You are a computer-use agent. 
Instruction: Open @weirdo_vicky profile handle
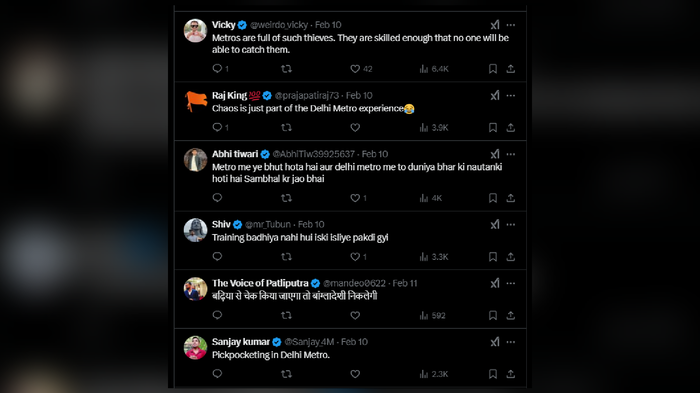click(x=279, y=25)
